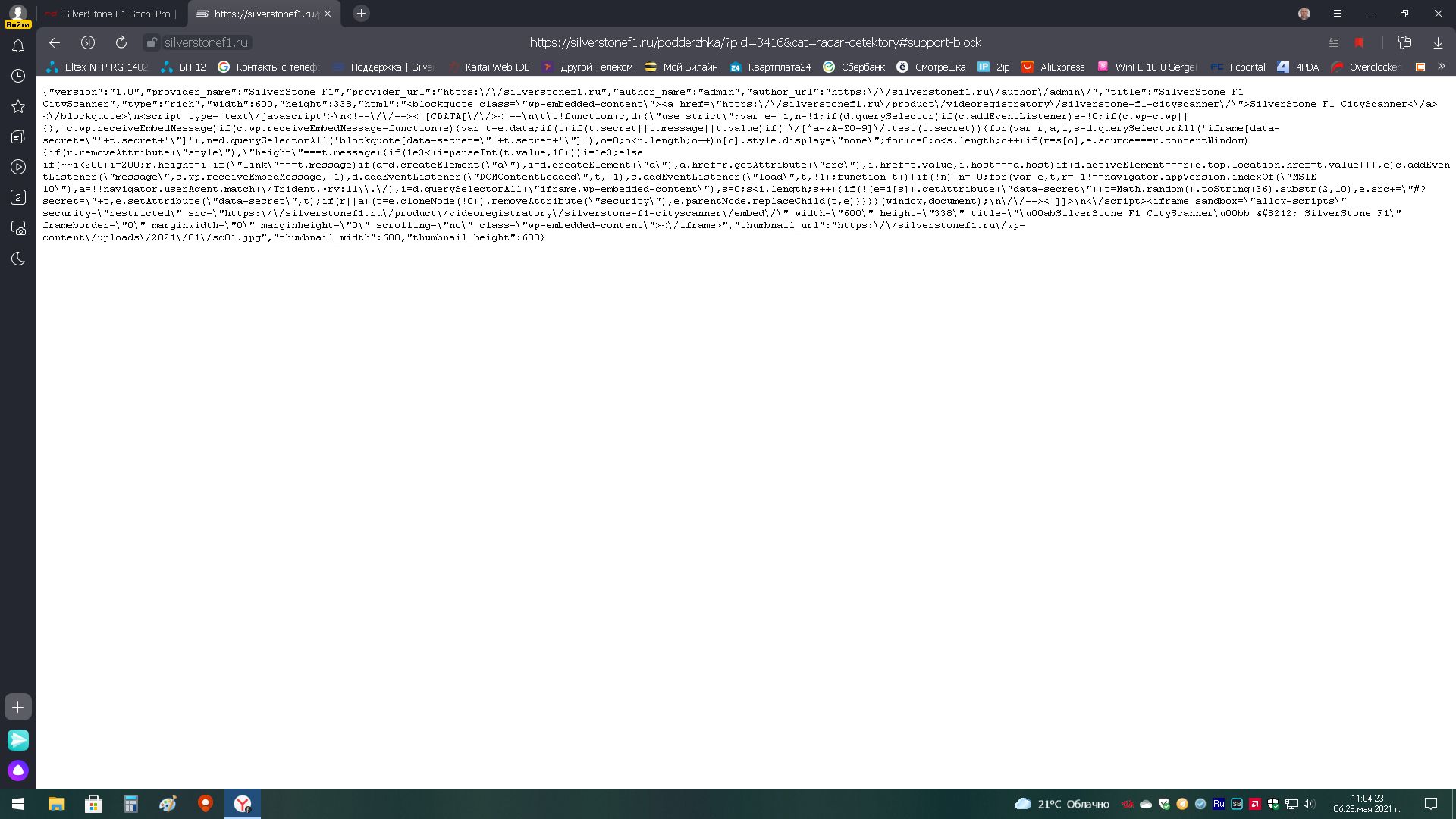The image size is (1456, 819).
Task: Open favorites star in sidebar
Action: 18,106
